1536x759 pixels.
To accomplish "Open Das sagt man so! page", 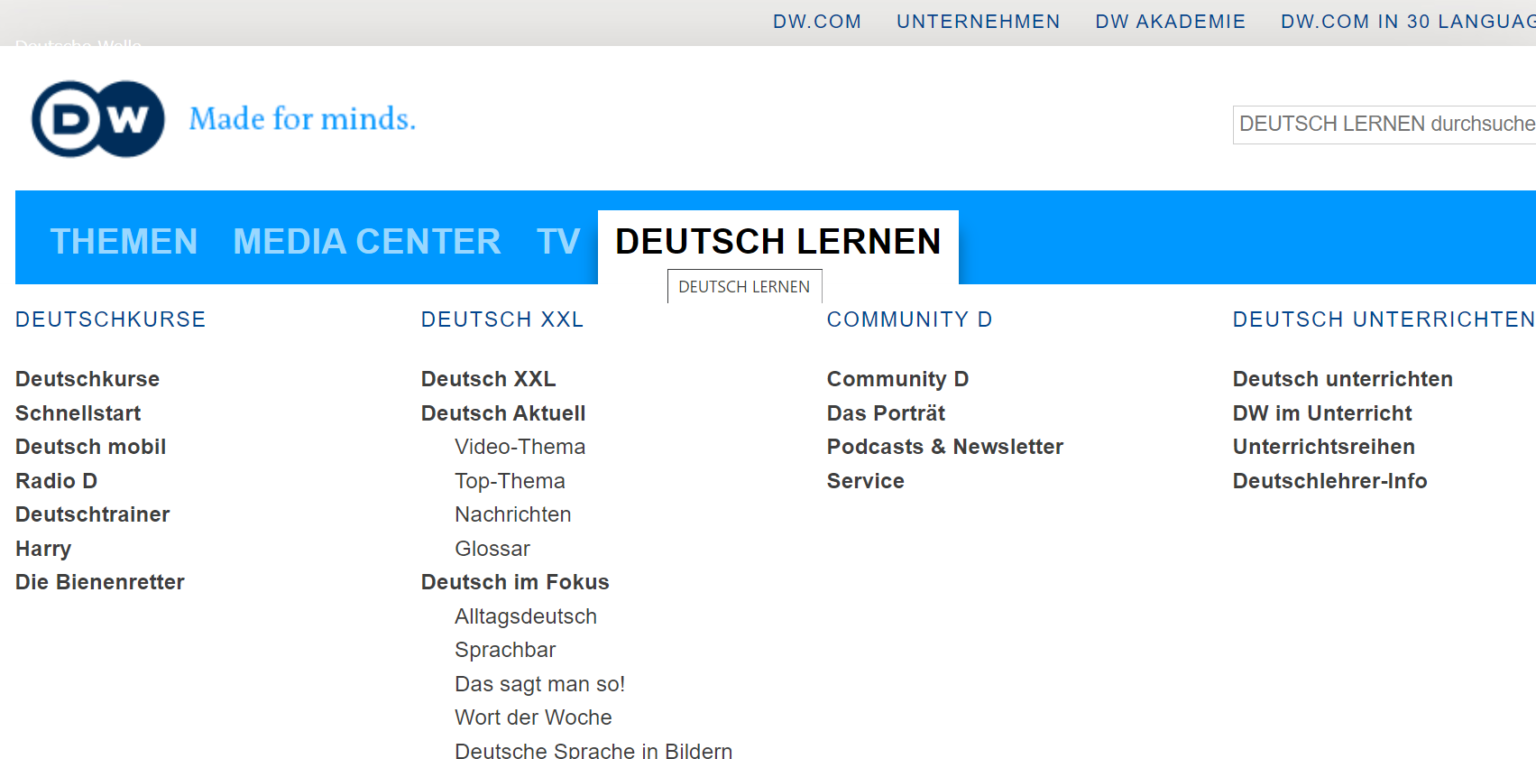I will 539,683.
